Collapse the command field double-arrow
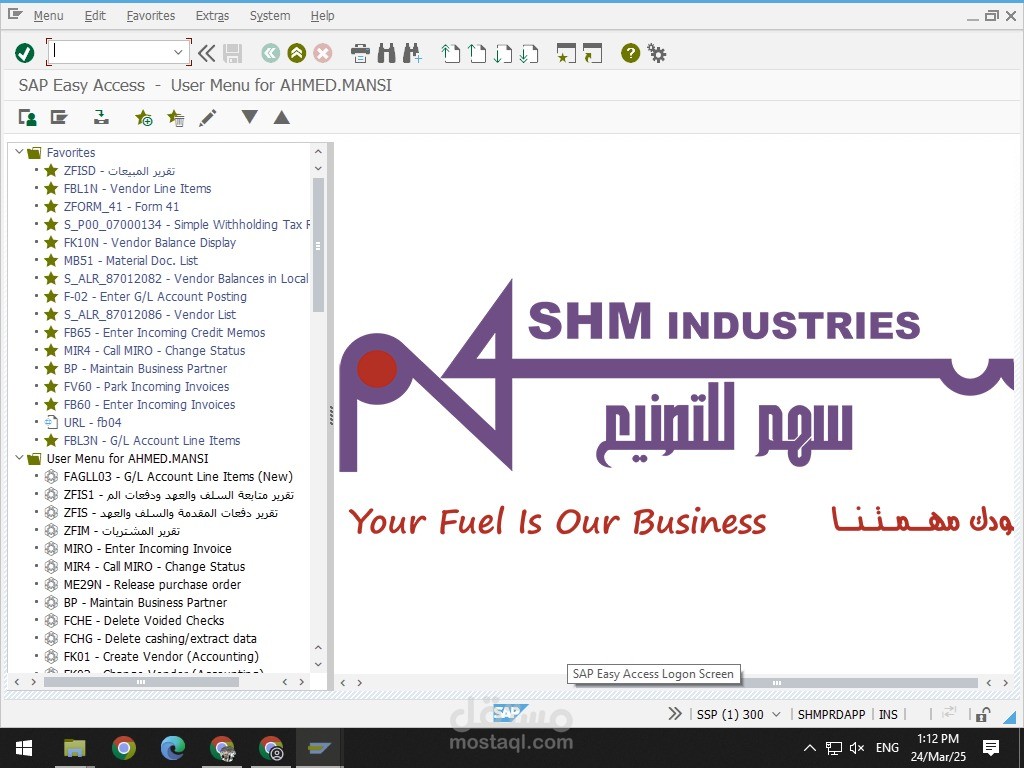Image resolution: width=1024 pixels, height=768 pixels. (206, 53)
